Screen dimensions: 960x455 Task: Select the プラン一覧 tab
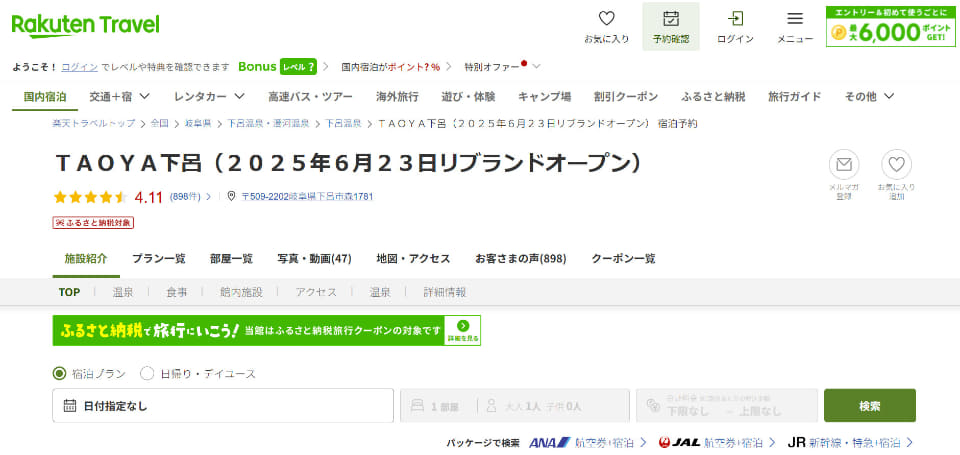[159, 259]
